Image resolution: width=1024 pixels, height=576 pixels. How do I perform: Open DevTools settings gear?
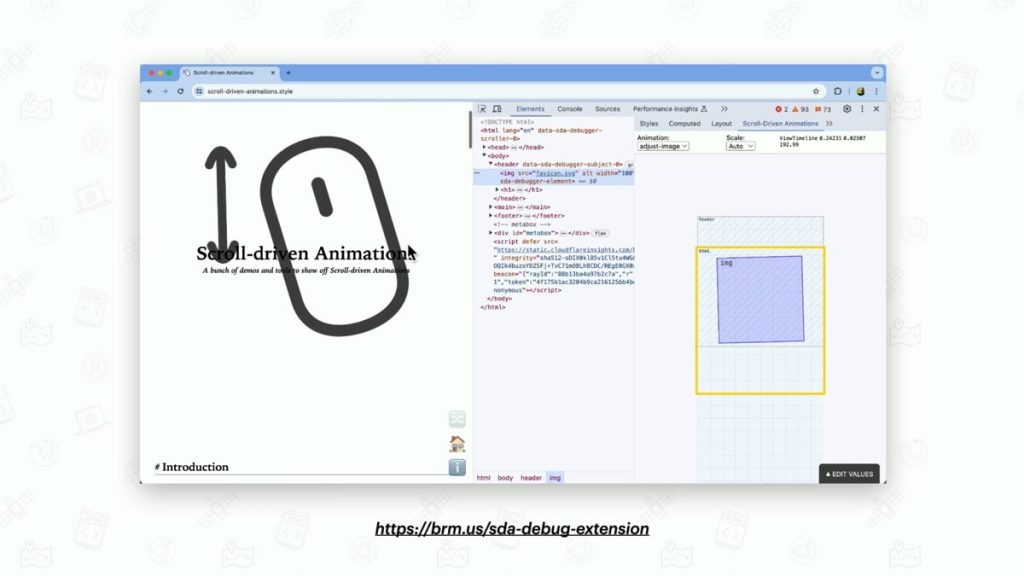[845, 108]
